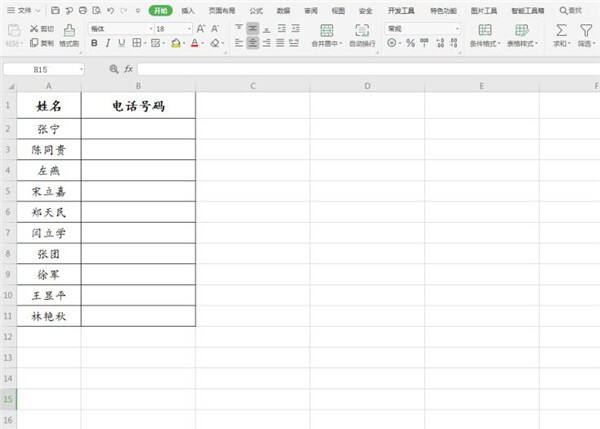Apply thousands separator number style
600x429 pixels.
[x=424, y=43]
